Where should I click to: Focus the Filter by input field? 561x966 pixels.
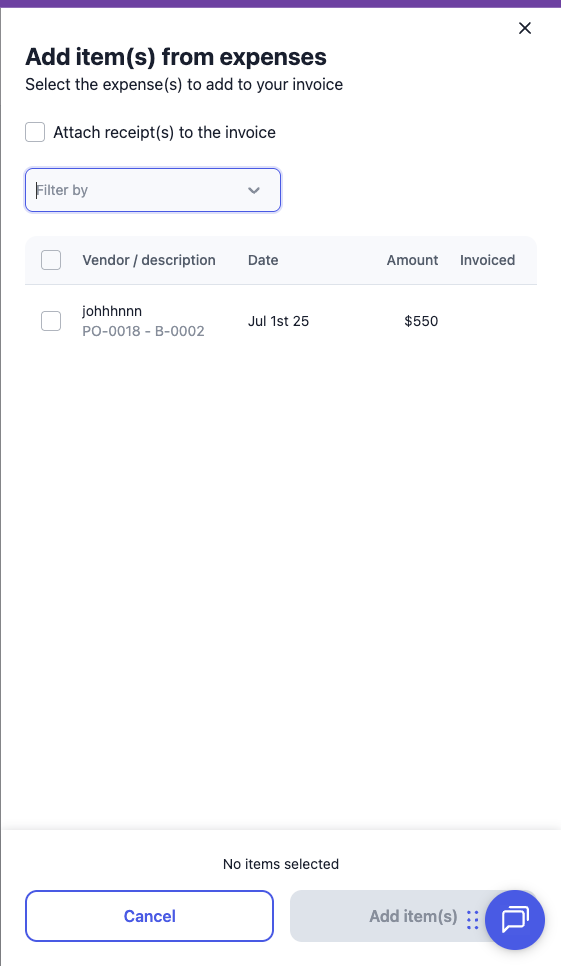153,190
